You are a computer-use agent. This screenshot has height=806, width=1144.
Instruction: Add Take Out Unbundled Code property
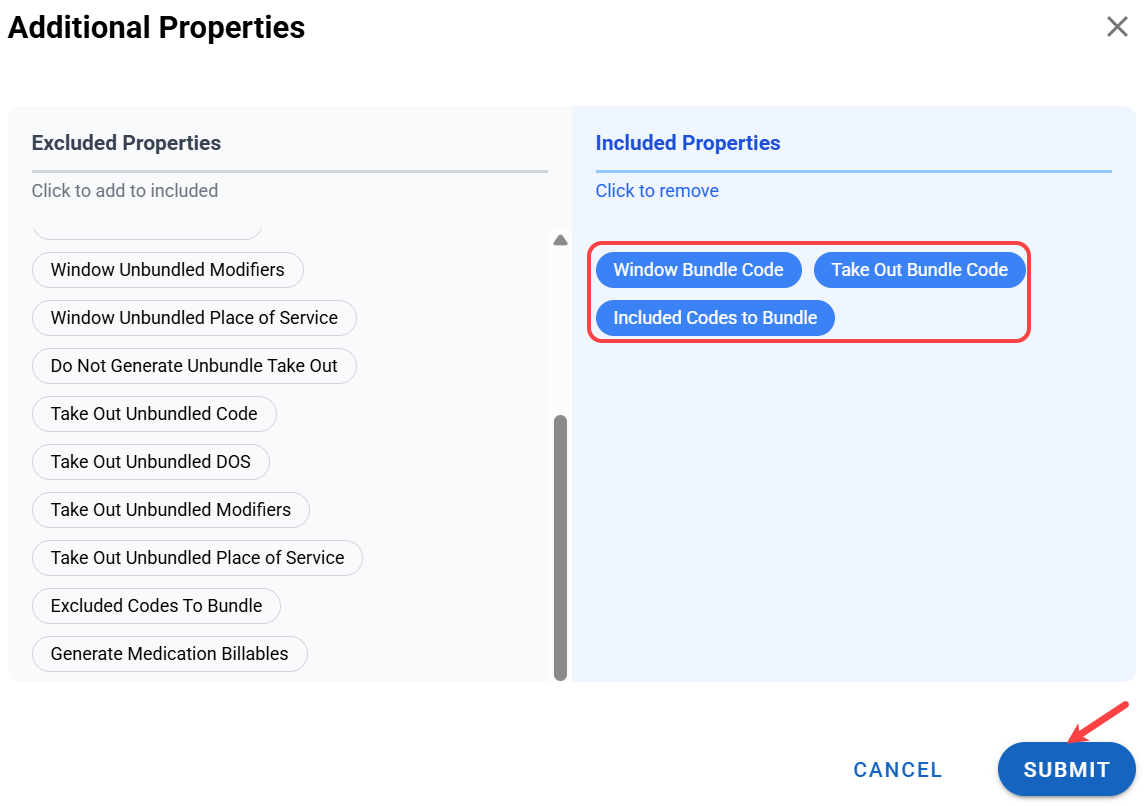click(154, 414)
